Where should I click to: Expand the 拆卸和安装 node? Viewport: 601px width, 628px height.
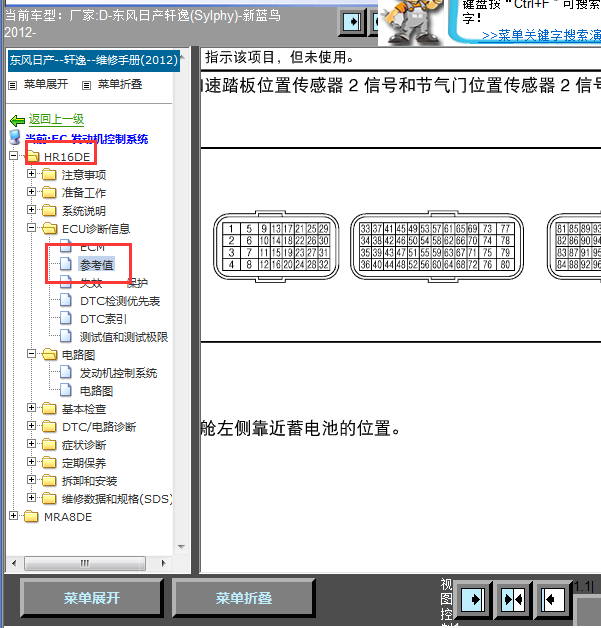coord(31,479)
